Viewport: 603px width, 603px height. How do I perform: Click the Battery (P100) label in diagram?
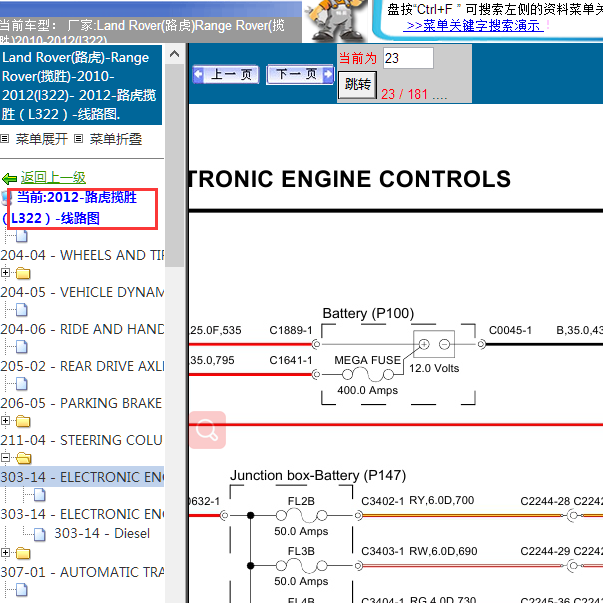pyautogui.click(x=368, y=313)
